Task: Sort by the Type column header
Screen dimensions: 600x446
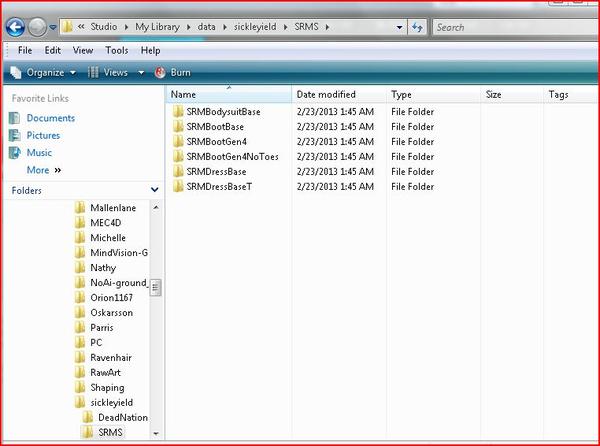Action: (434, 94)
